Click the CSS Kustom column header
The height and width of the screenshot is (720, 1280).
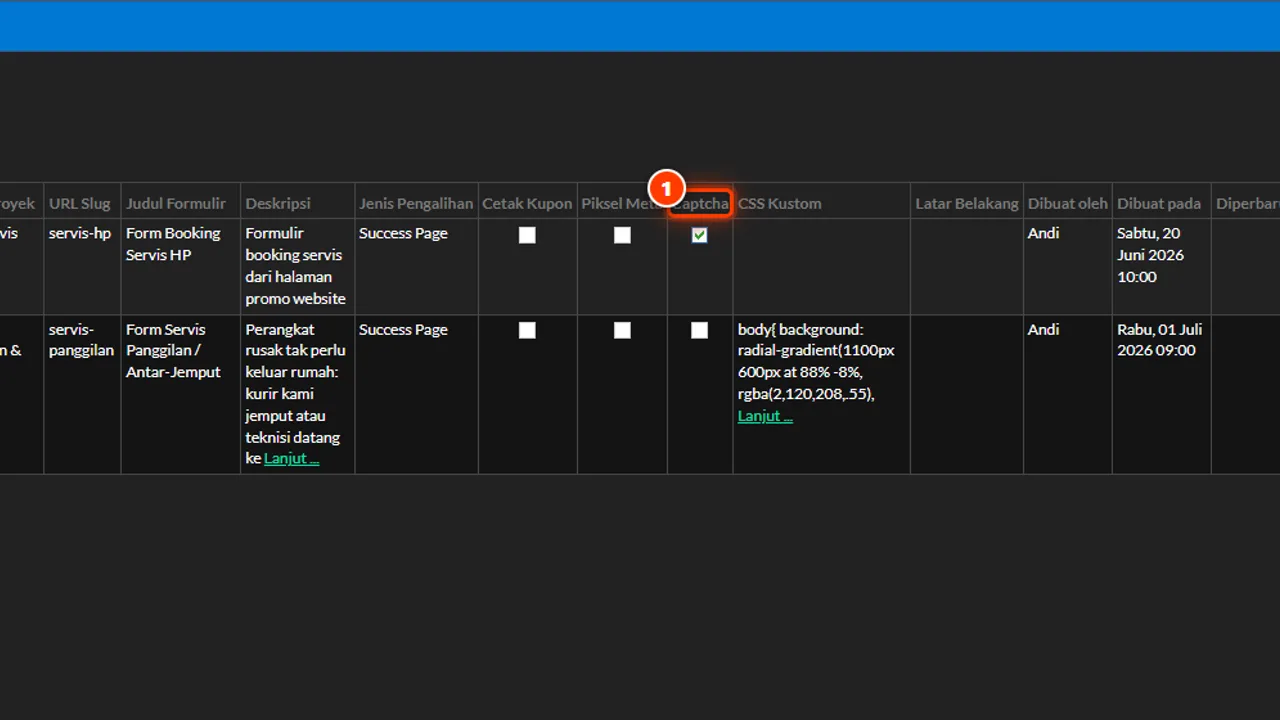(x=780, y=203)
